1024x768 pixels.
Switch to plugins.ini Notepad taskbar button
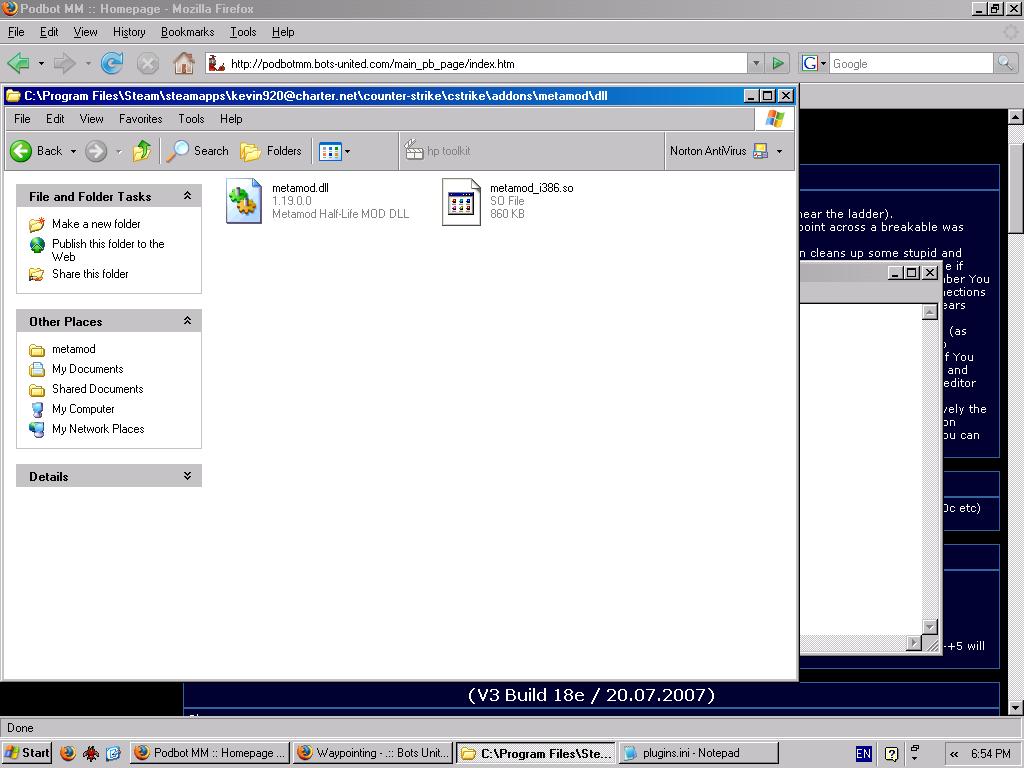(x=697, y=753)
